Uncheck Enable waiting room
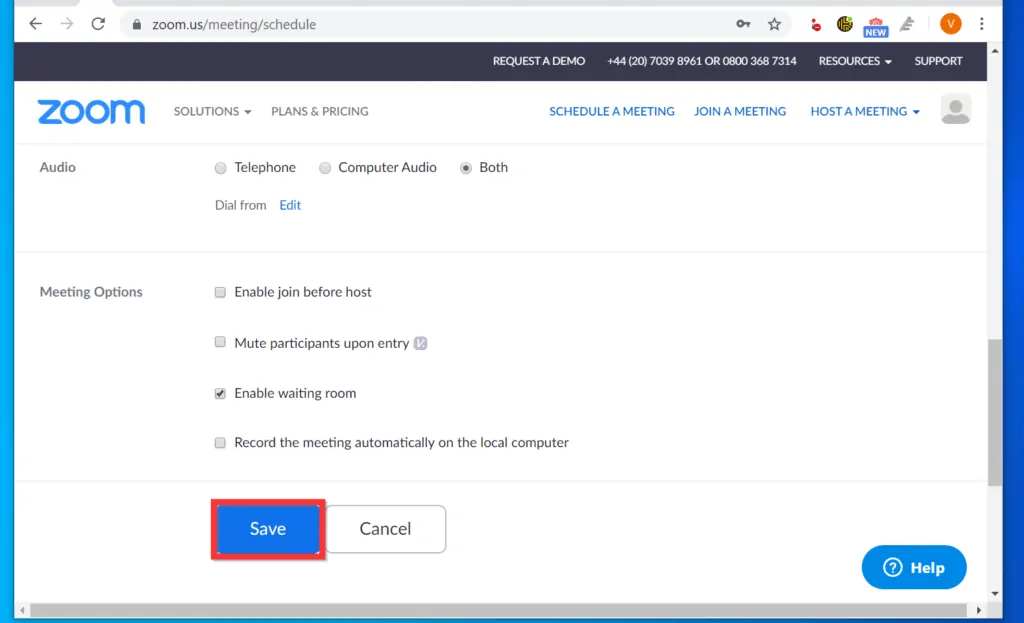This screenshot has width=1024, height=623. click(220, 393)
